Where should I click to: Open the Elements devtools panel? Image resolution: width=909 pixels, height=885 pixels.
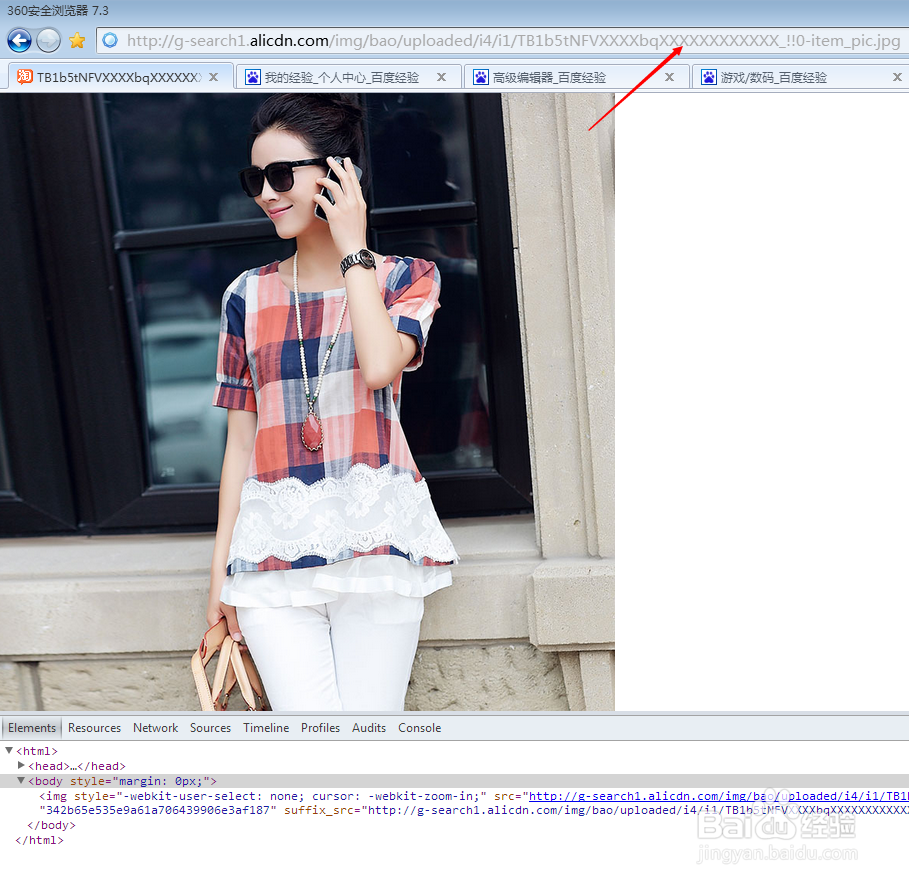click(32, 728)
